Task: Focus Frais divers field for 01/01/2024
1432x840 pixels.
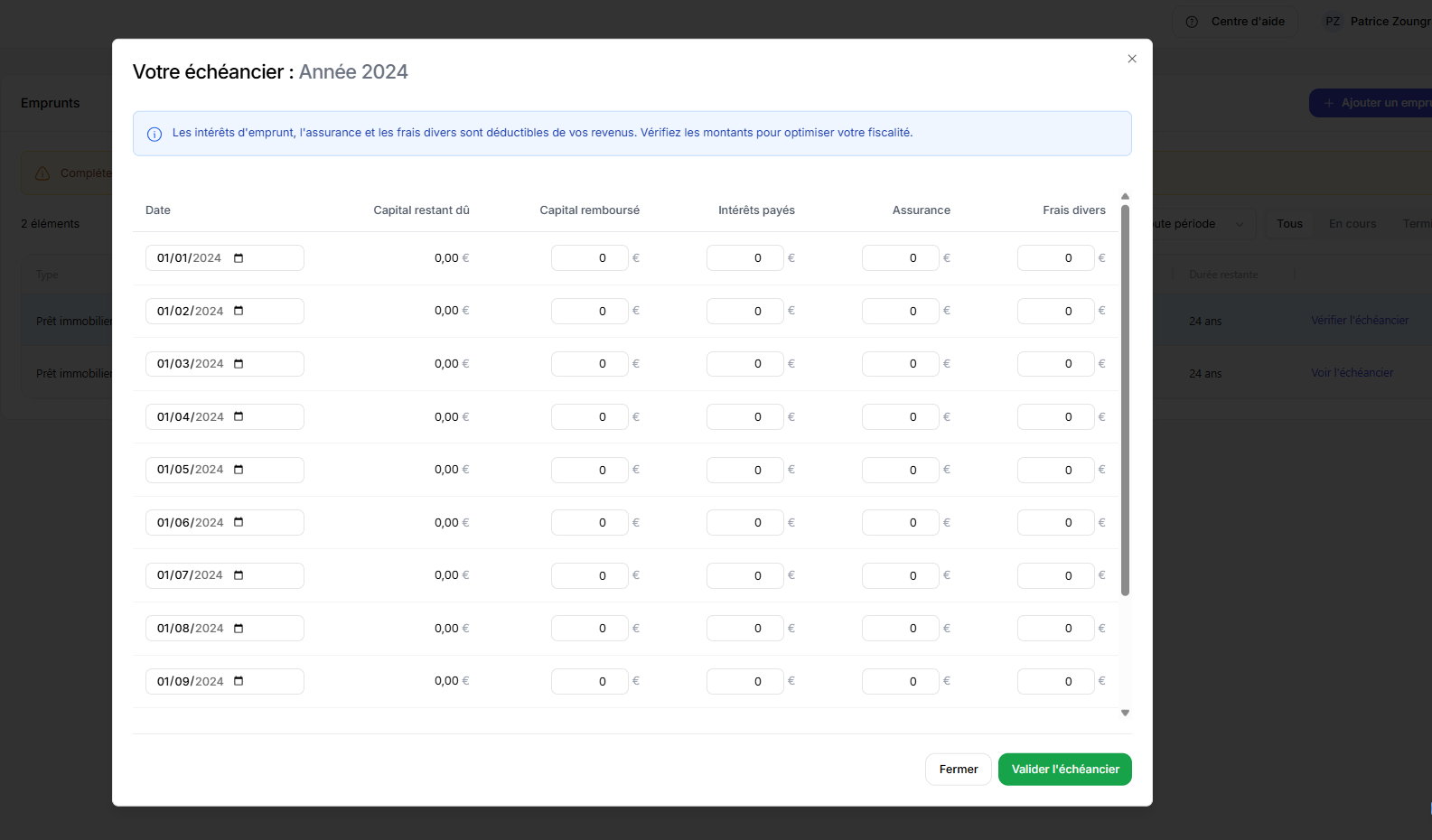Action: (1055, 258)
